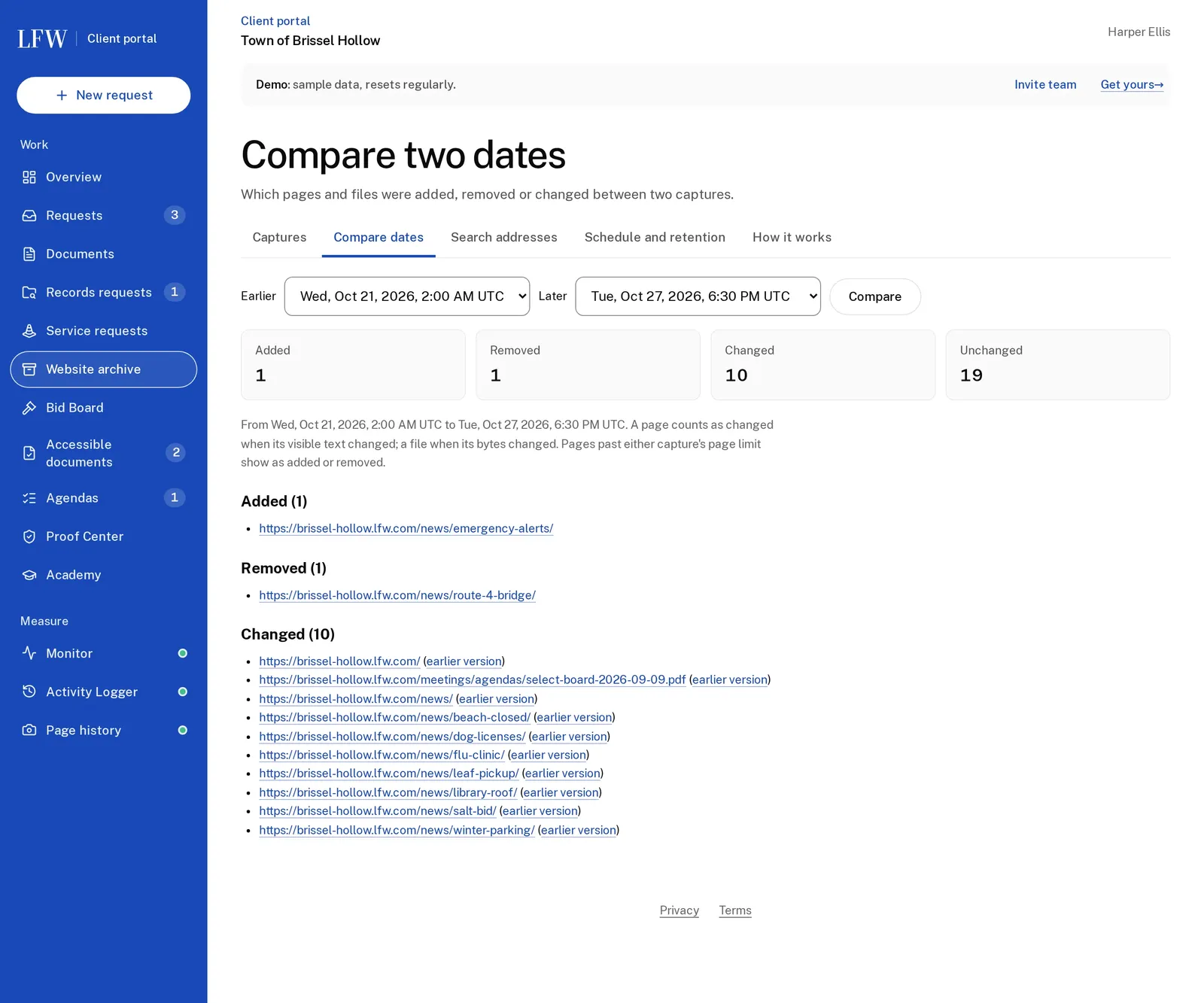This screenshot has height=1003, width=1204.
Task: Click the Unchanged summary card showing 19
Action: click(x=1058, y=365)
